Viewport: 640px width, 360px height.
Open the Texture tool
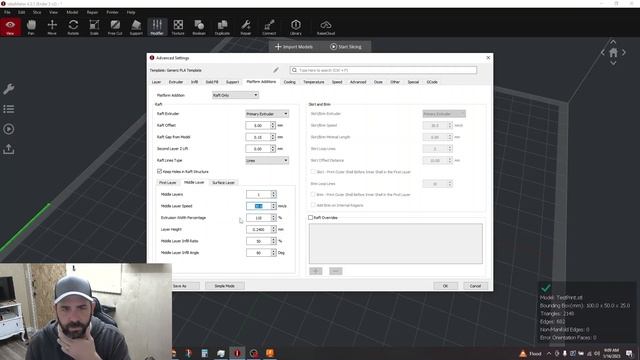(178, 27)
